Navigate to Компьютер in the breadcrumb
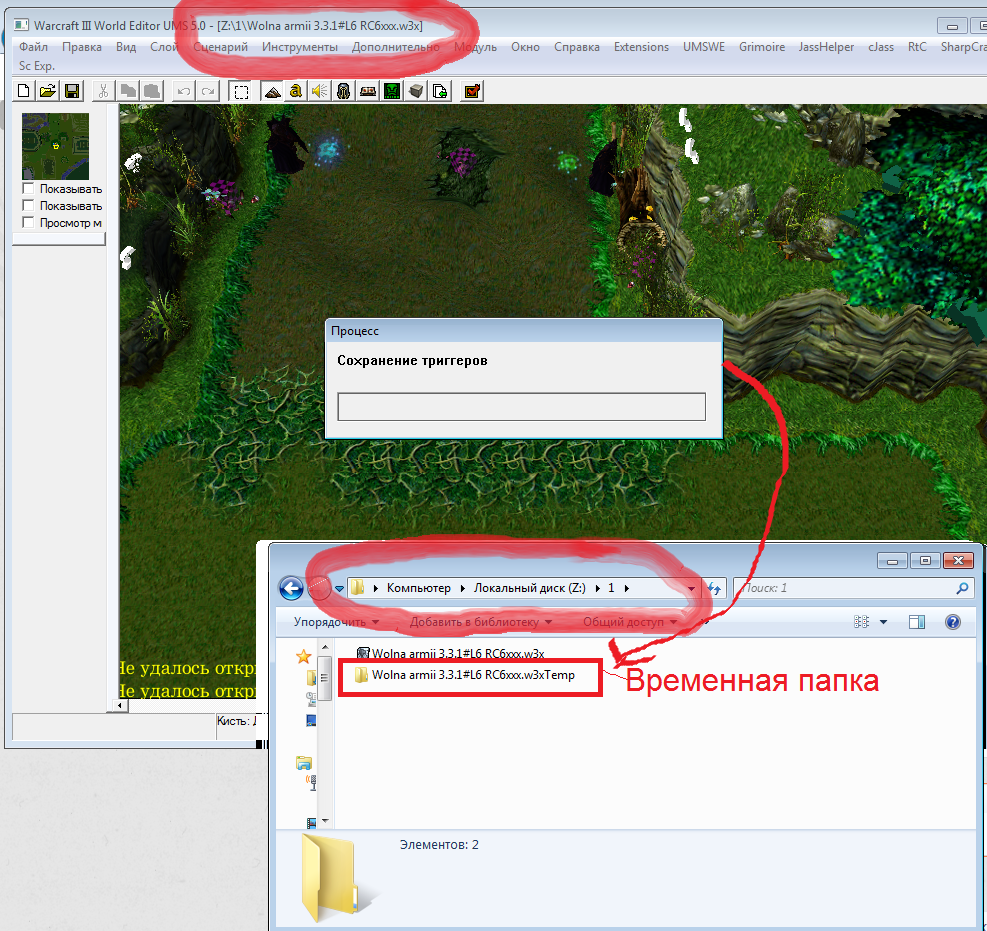Image resolution: width=987 pixels, height=931 pixels. [419, 588]
